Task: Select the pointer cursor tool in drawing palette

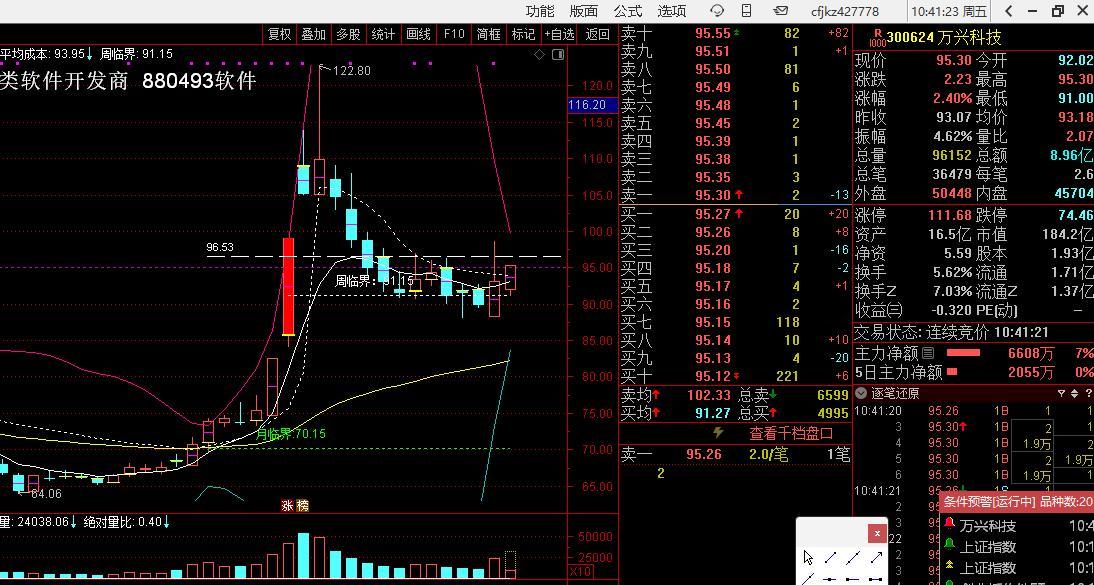Action: pos(809,557)
